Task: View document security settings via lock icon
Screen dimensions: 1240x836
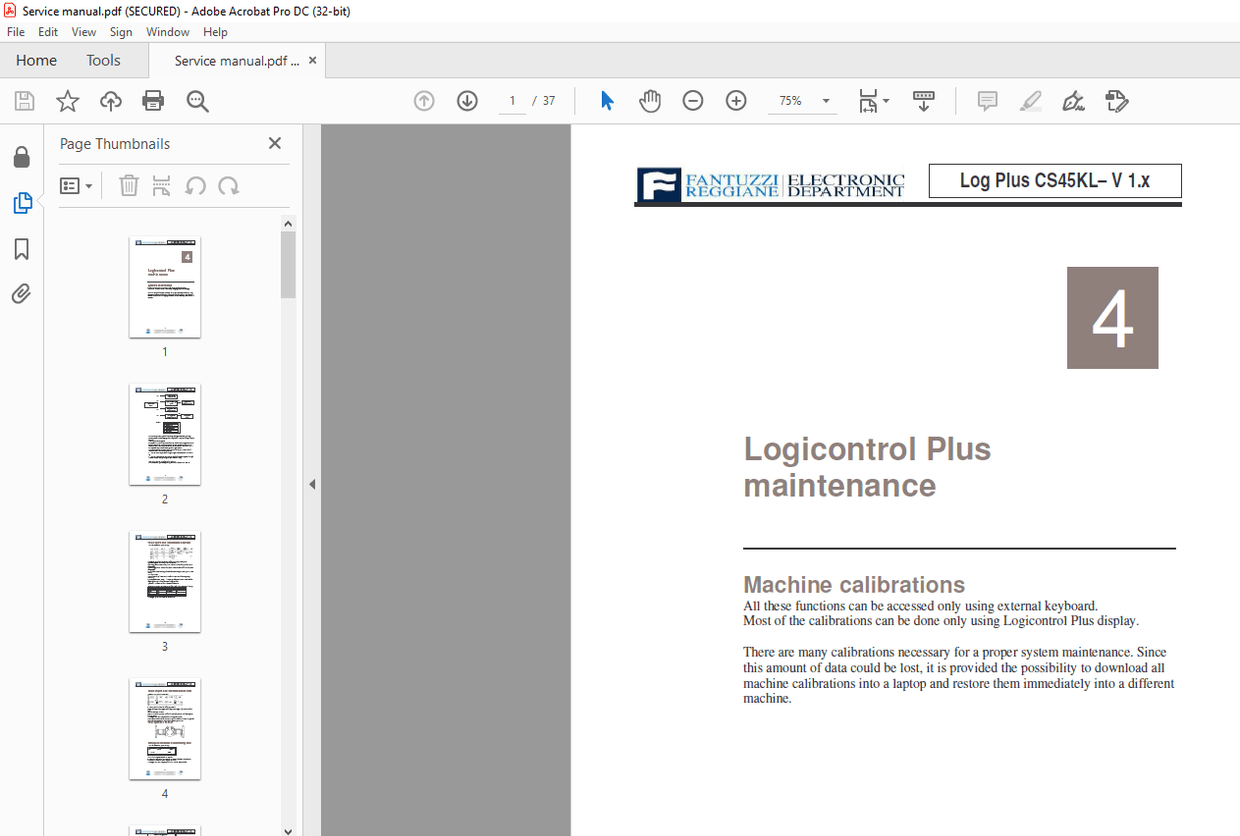Action: point(21,156)
